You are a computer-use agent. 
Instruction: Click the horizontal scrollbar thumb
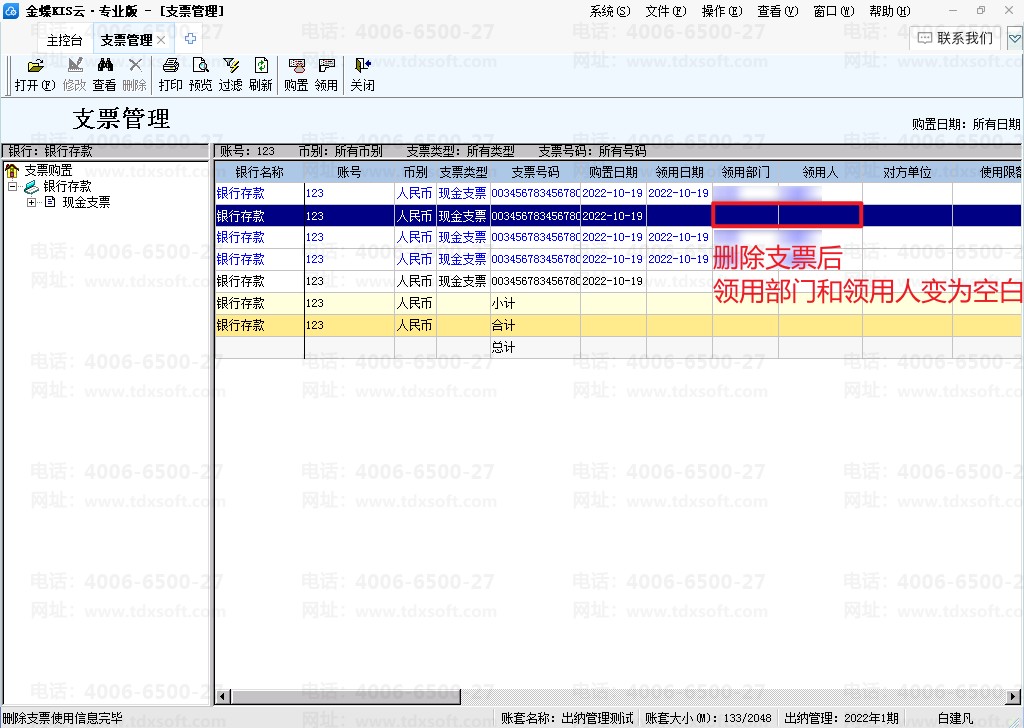346,697
